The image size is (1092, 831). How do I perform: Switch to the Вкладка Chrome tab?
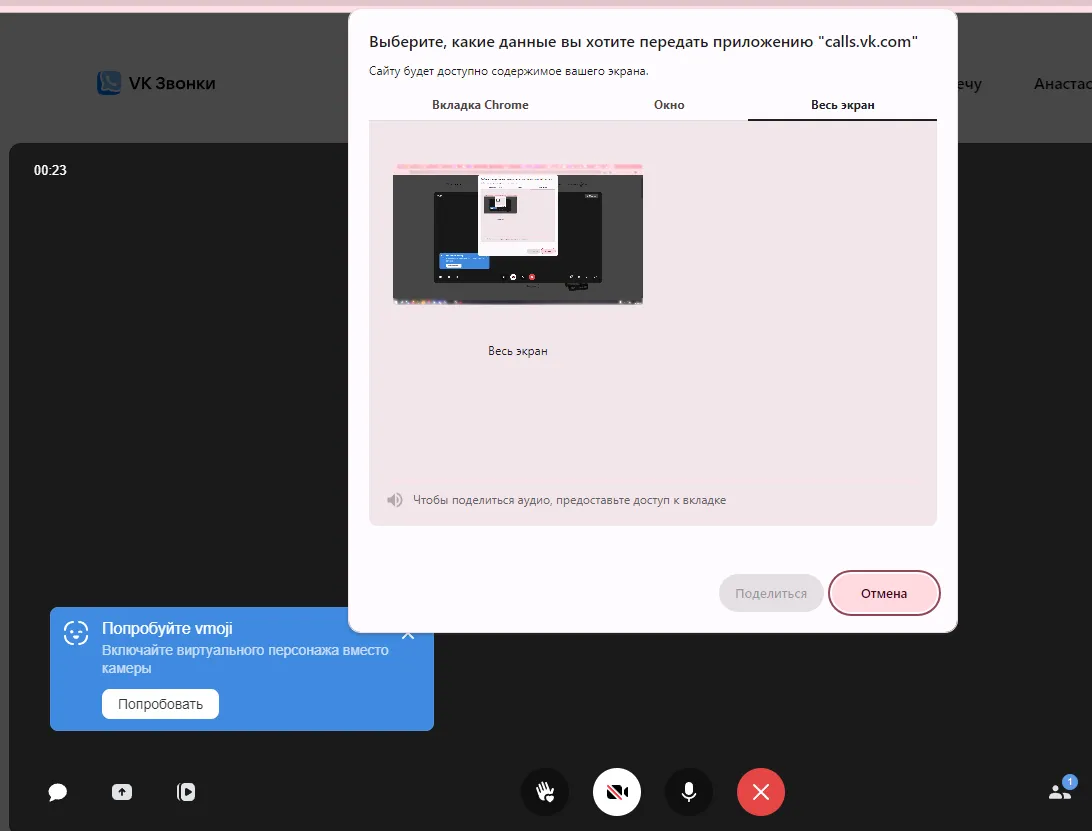[480, 104]
